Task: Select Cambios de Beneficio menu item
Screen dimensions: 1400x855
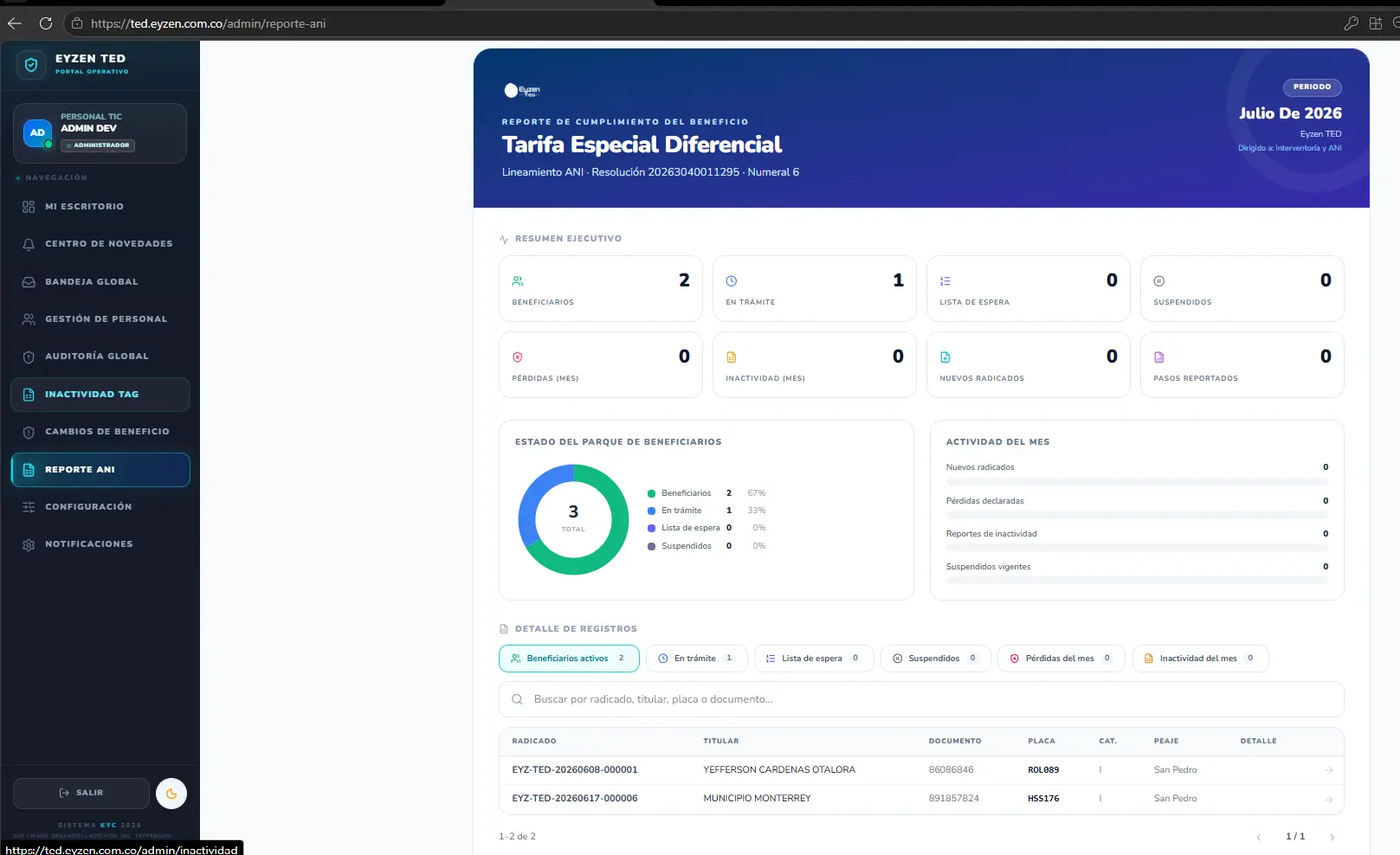Action: pyautogui.click(x=100, y=432)
